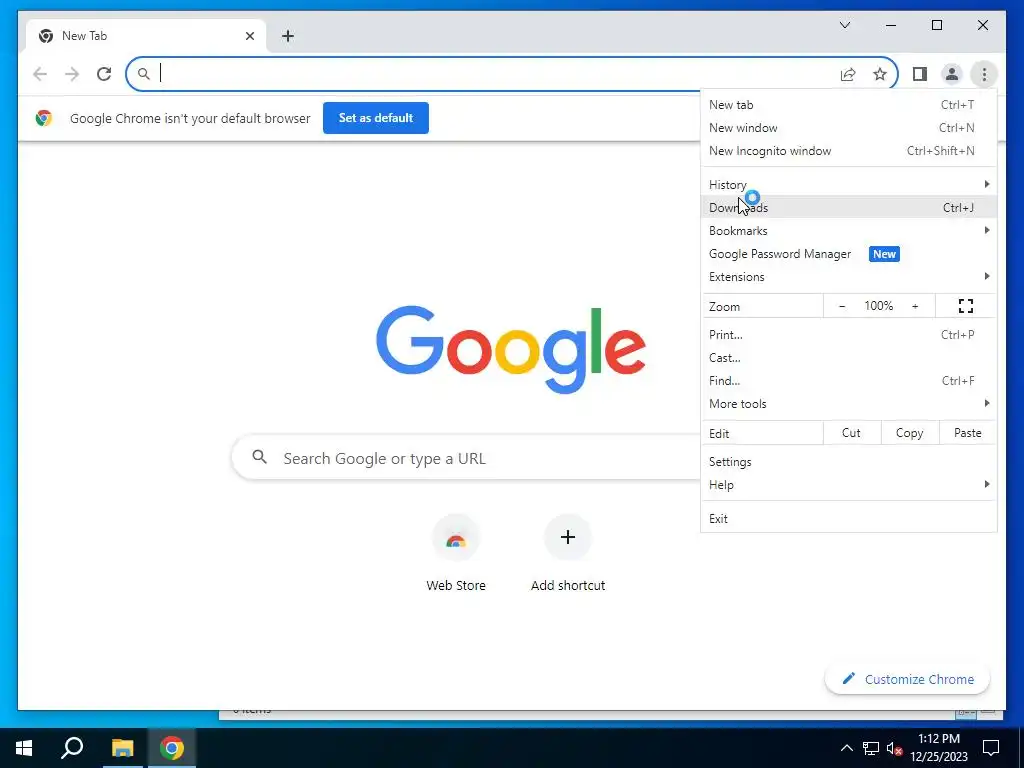Open the notification center icon
Viewport: 1024px width, 768px height.
click(x=991, y=748)
